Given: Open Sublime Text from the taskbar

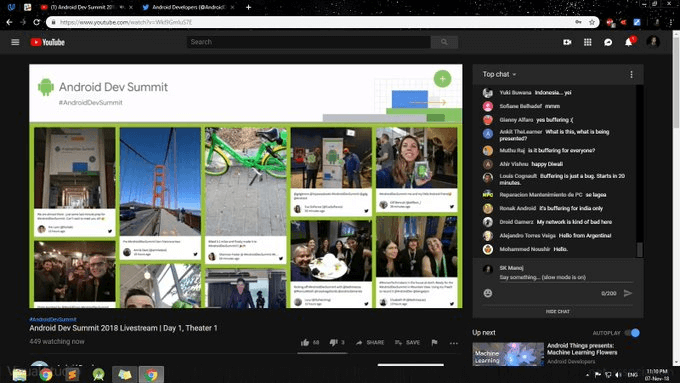Looking at the screenshot, I should tap(72, 374).
